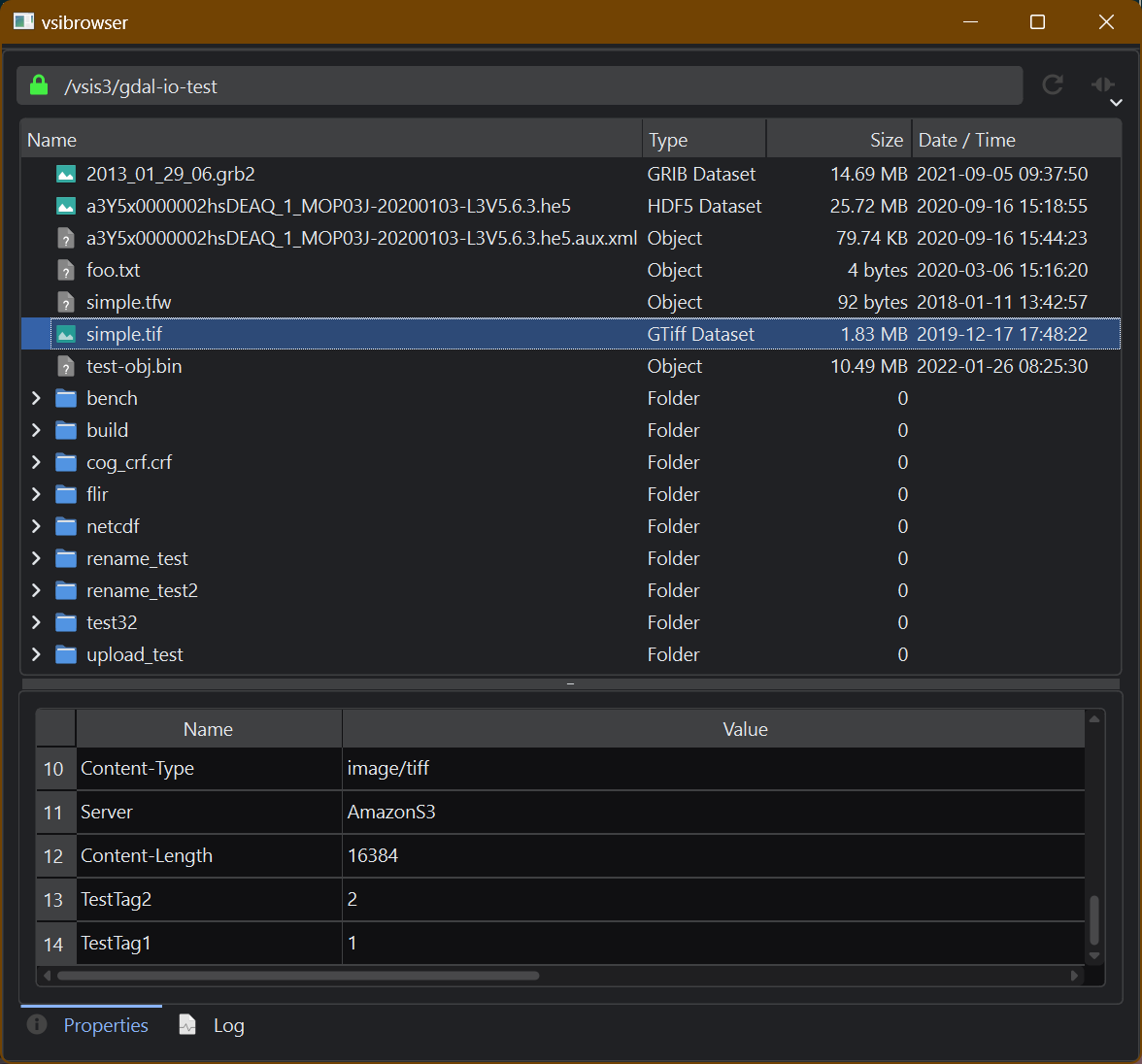
Task: Expand the bench folder
Action: 36,397
